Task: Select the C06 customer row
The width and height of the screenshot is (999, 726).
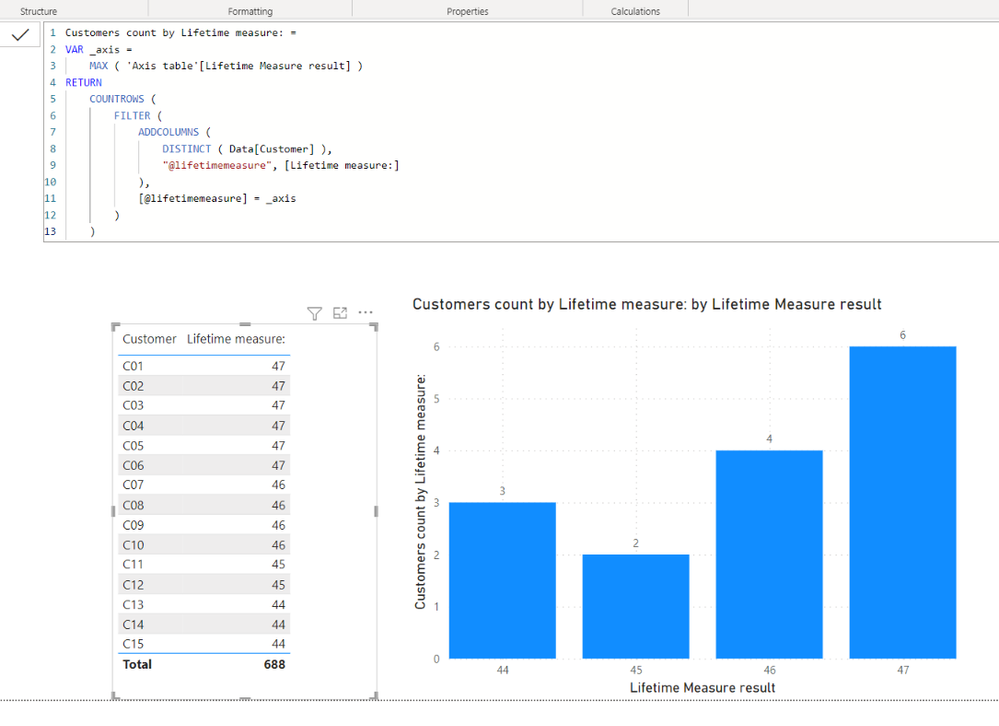Action: coord(204,466)
